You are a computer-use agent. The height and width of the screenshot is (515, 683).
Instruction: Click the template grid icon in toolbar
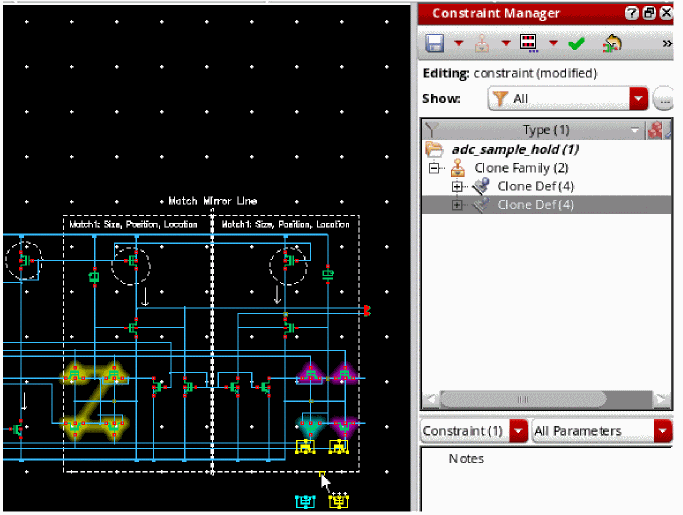pyautogui.click(x=530, y=43)
